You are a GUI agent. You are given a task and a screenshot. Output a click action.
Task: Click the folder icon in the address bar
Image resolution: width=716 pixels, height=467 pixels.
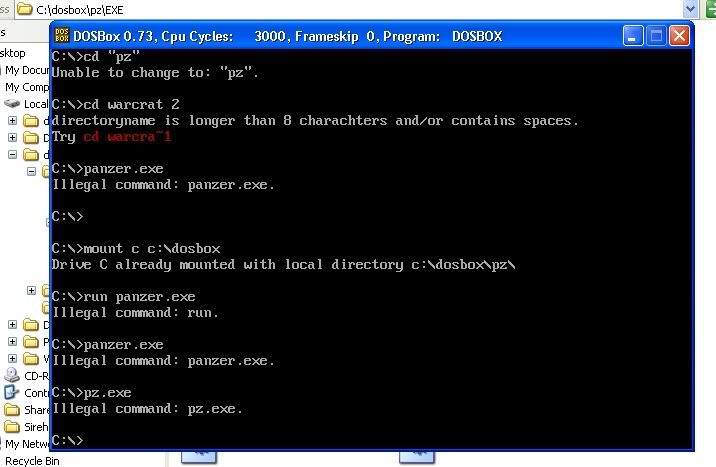click(x=24, y=9)
